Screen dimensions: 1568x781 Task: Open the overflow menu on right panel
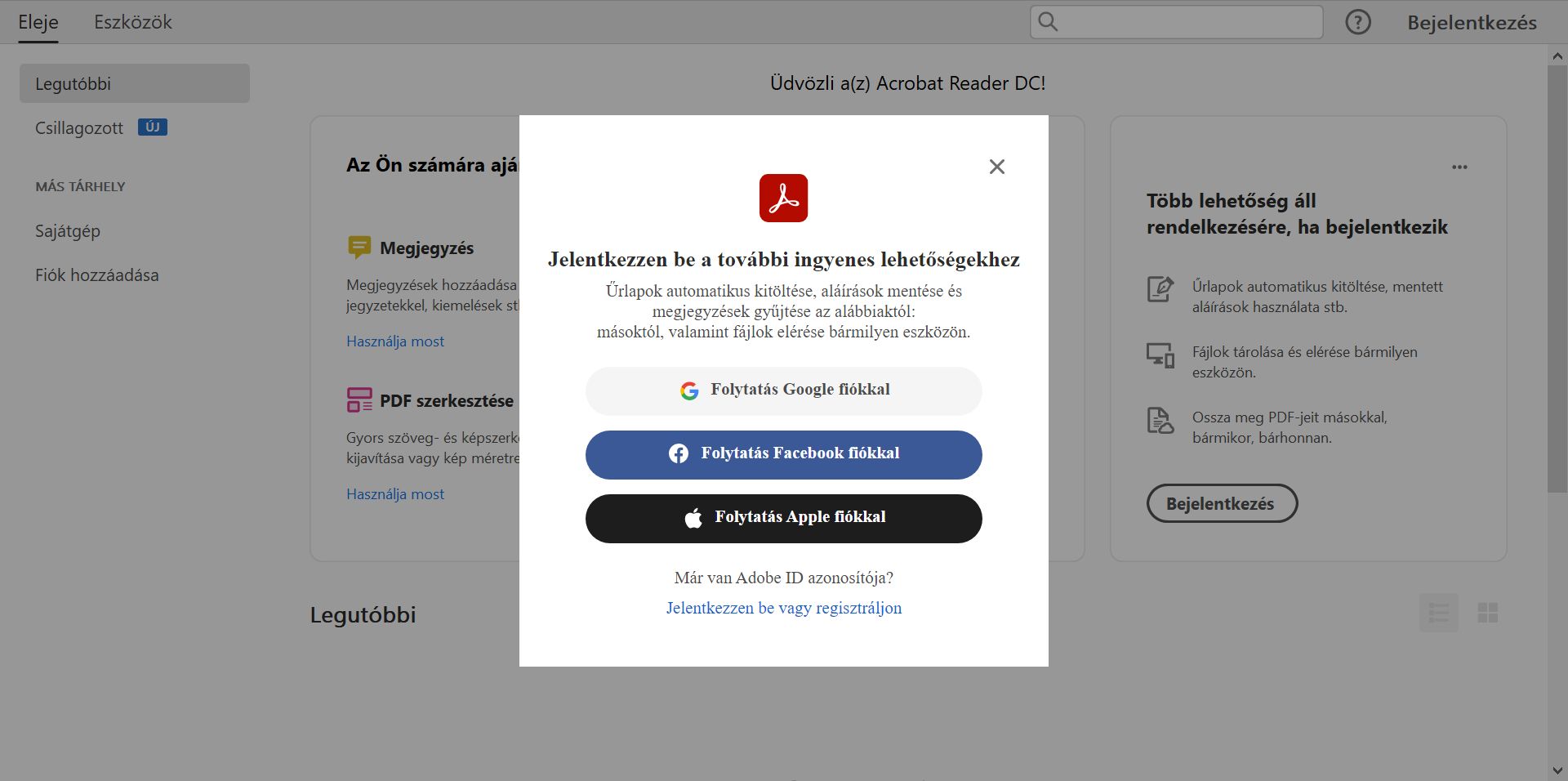[1460, 167]
